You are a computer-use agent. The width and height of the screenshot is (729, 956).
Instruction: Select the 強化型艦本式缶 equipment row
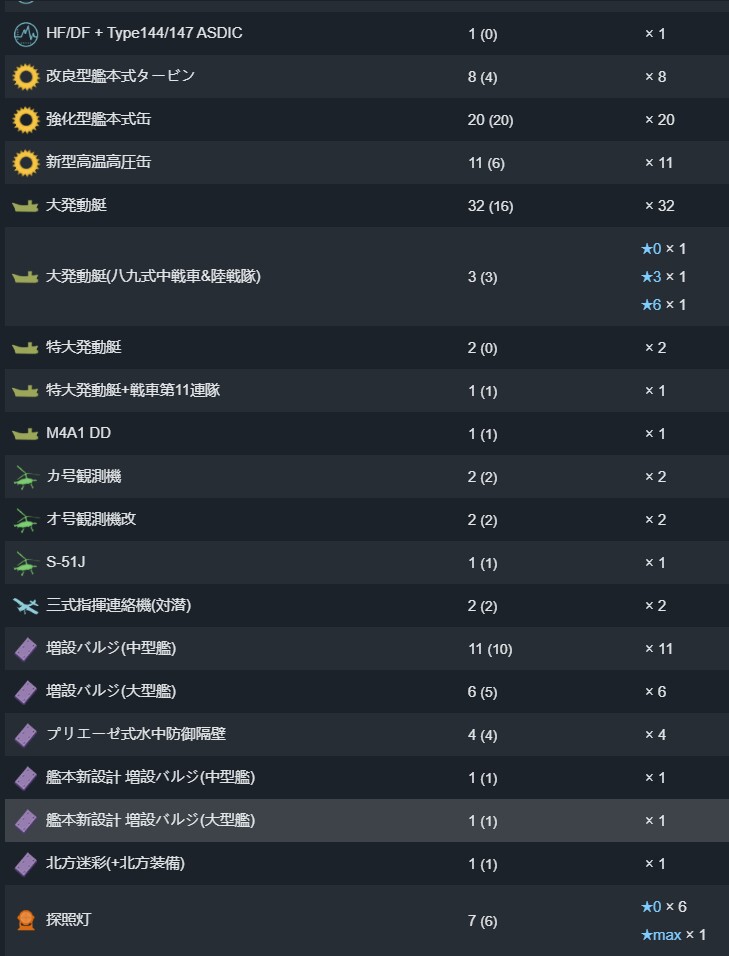pyautogui.click(x=366, y=120)
